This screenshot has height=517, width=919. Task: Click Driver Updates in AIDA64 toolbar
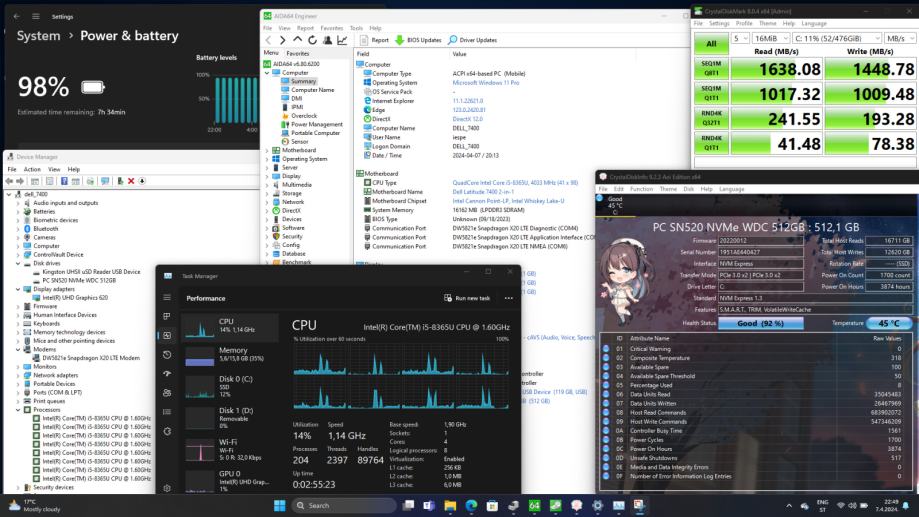pos(472,40)
